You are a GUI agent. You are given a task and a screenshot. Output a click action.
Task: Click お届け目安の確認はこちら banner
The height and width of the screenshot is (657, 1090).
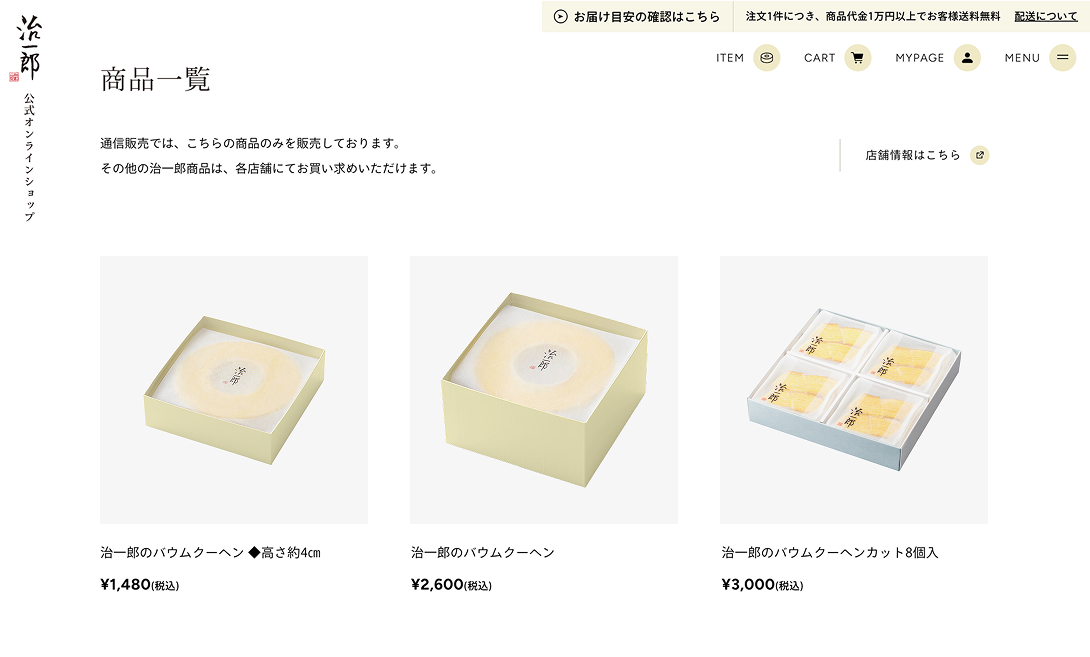(x=637, y=17)
